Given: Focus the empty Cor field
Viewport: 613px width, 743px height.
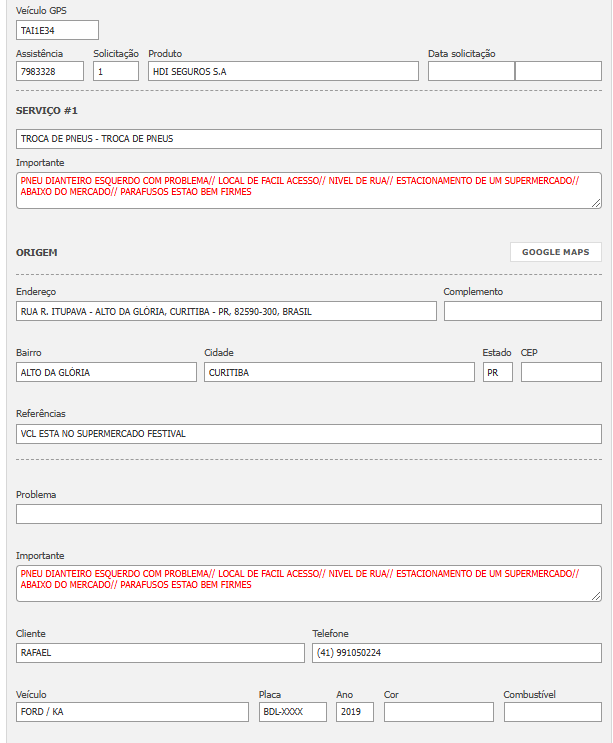Looking at the screenshot, I should point(438,712).
